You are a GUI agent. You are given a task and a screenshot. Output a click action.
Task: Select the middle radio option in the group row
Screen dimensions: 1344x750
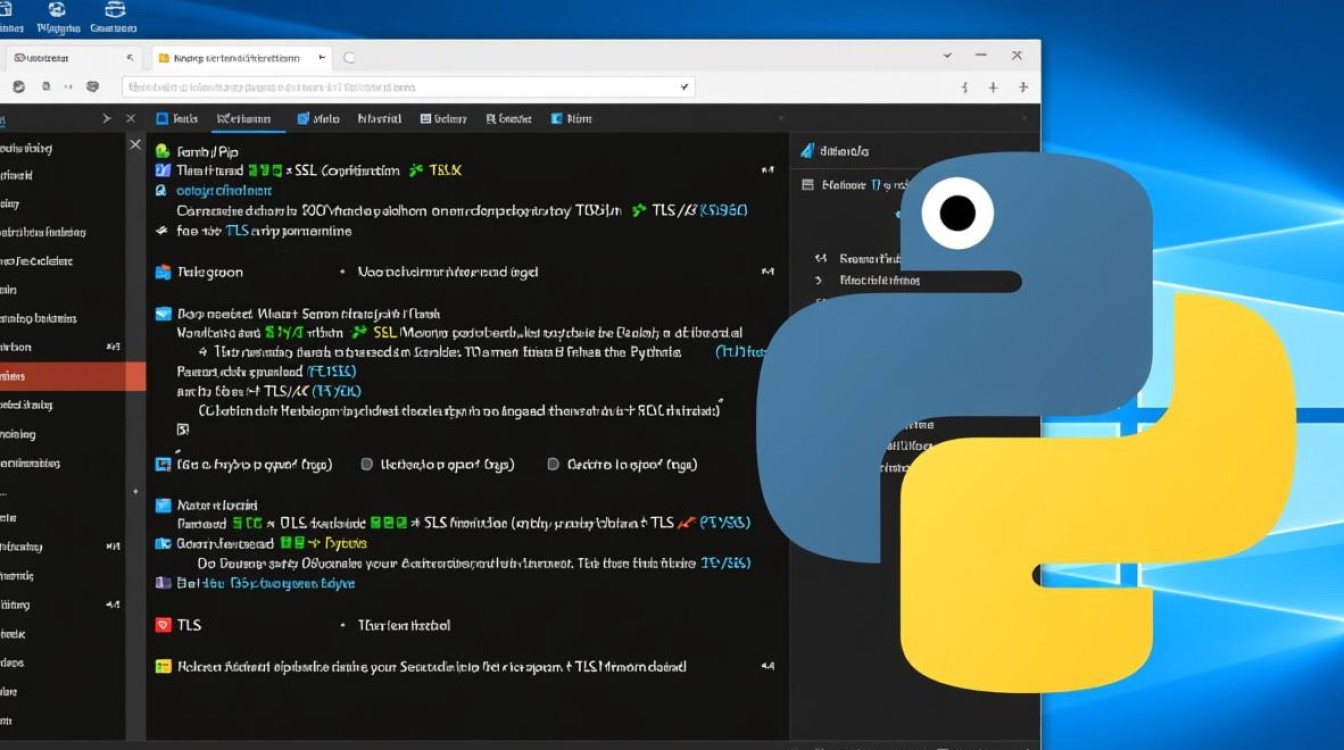(x=367, y=464)
